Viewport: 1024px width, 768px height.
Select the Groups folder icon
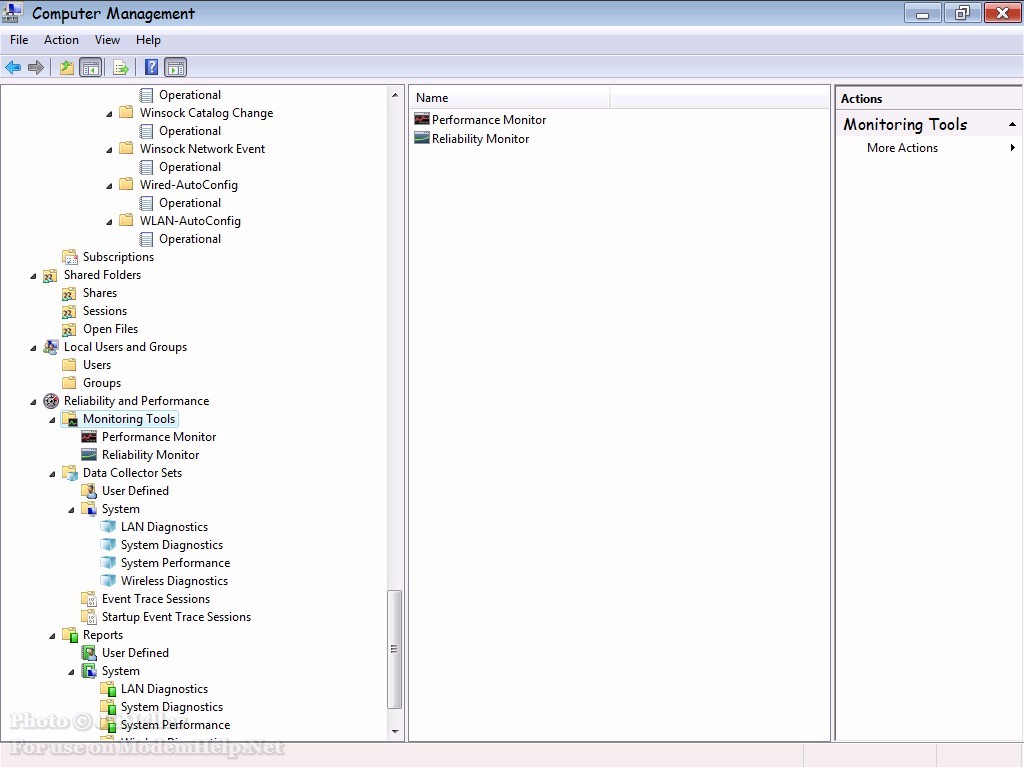(69, 383)
